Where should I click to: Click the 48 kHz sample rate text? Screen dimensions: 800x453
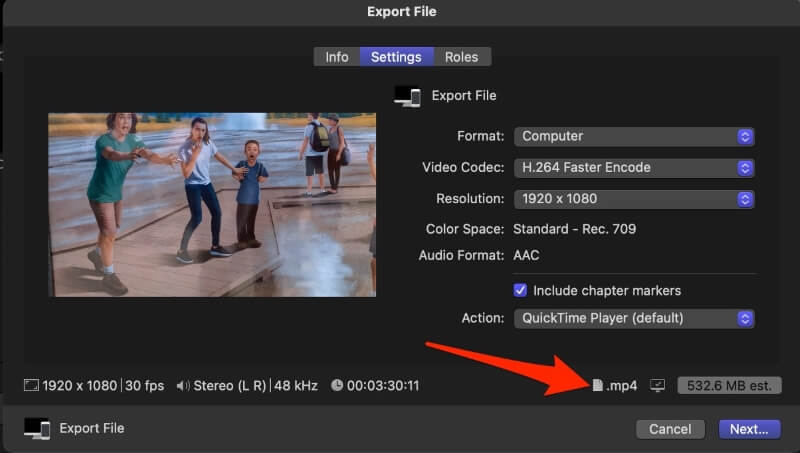click(296, 386)
